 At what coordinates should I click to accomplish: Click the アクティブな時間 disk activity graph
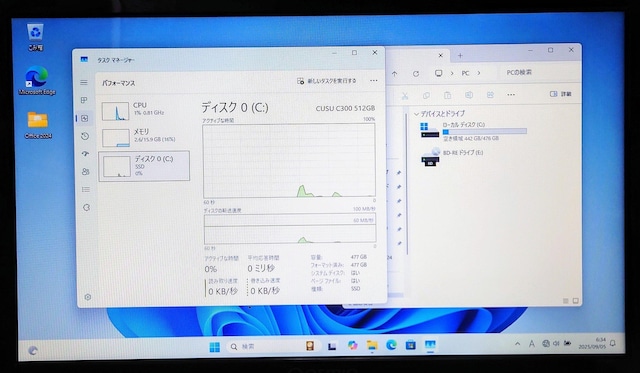point(289,160)
